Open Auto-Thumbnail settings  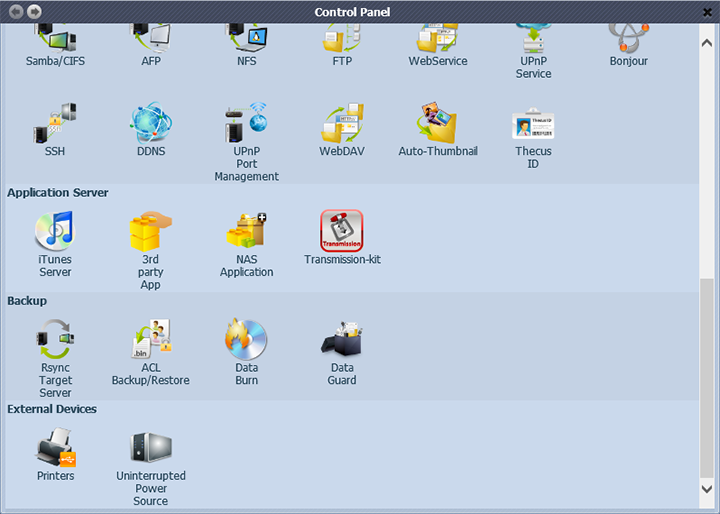[x=438, y=124]
